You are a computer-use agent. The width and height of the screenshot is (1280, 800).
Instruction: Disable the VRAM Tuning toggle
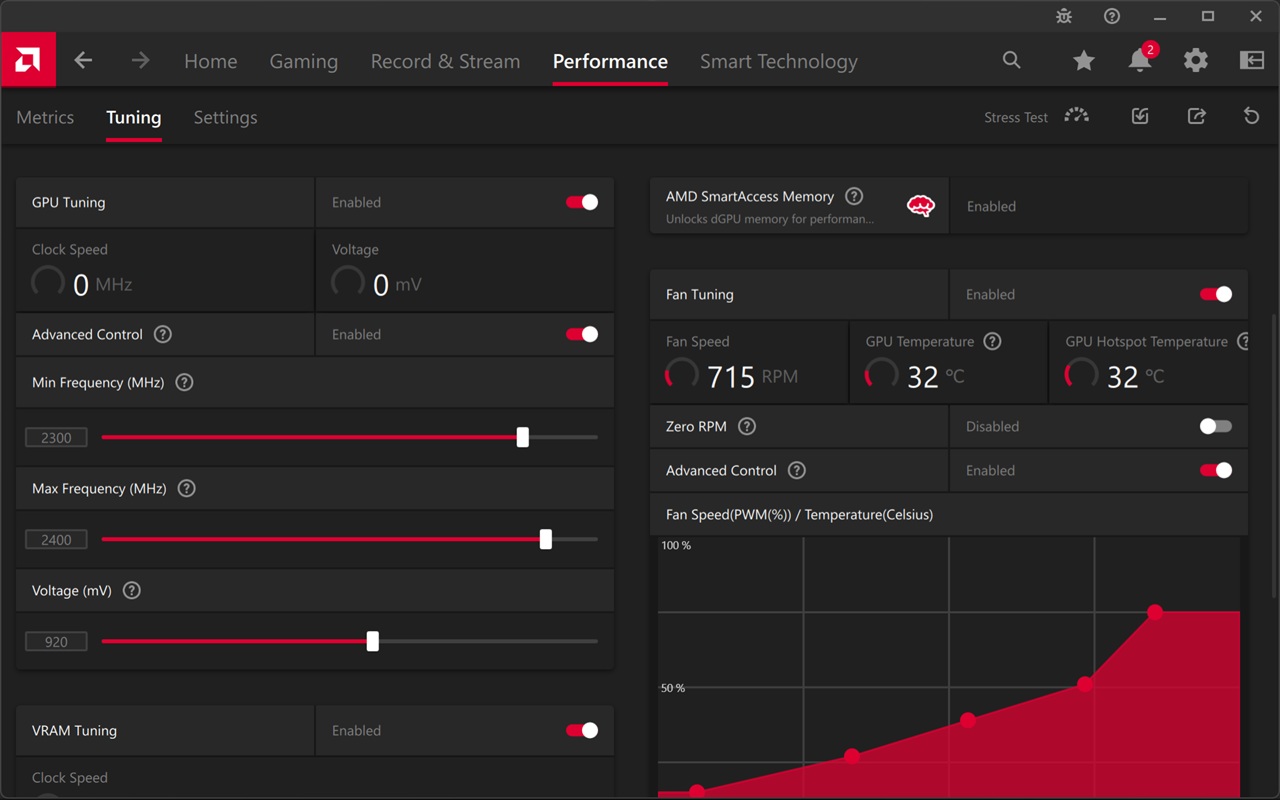point(582,730)
